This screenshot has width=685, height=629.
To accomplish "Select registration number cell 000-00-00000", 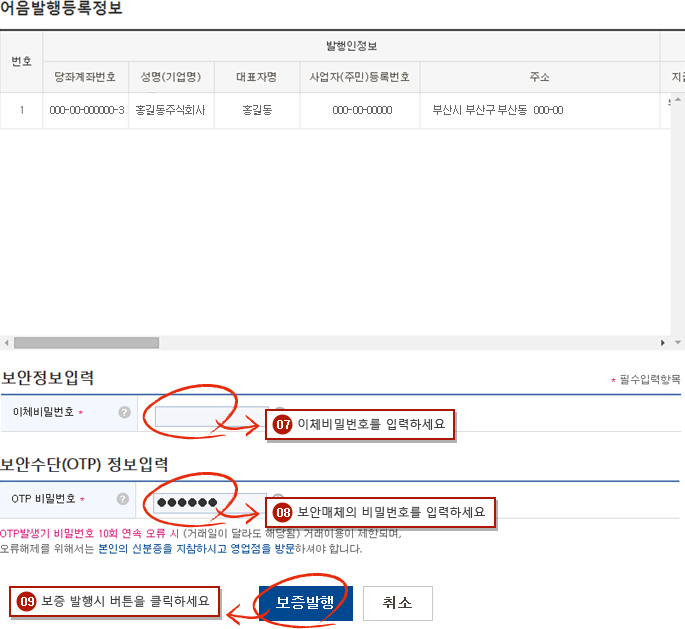I will (362, 110).
